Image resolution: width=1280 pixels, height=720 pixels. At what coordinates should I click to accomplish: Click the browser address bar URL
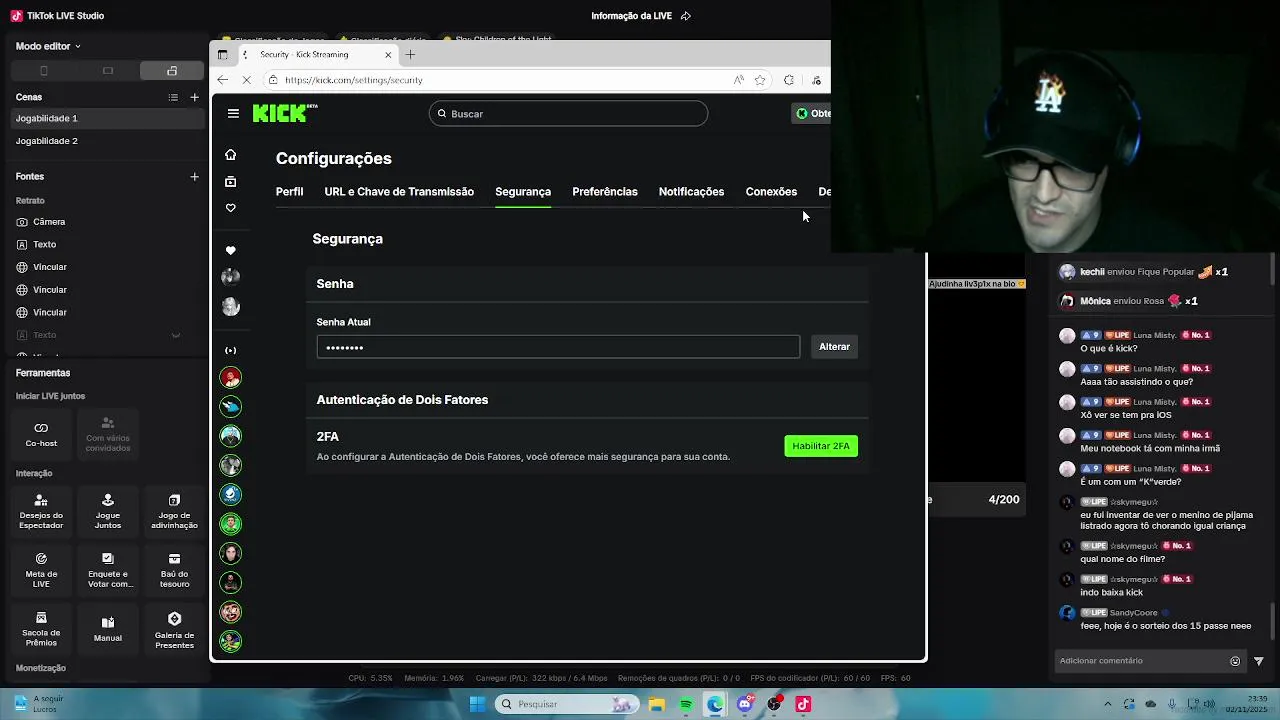click(x=353, y=80)
